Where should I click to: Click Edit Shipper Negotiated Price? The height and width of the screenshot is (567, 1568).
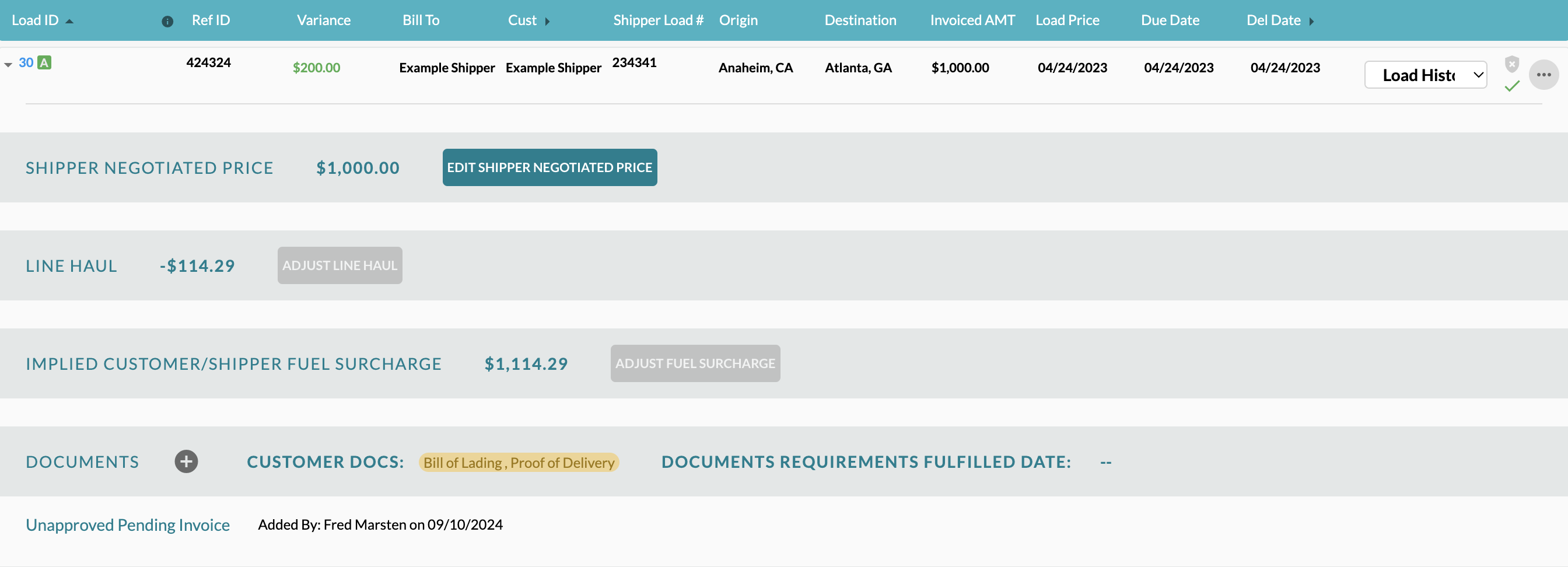549,167
